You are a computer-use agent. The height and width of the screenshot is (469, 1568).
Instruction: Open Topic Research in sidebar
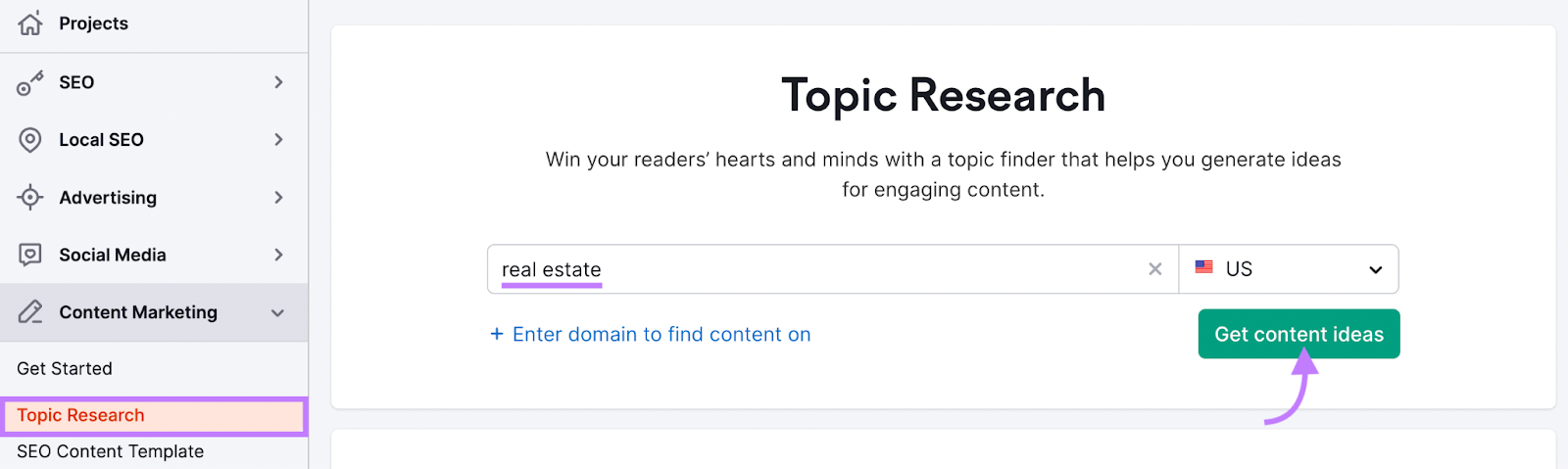(81, 415)
